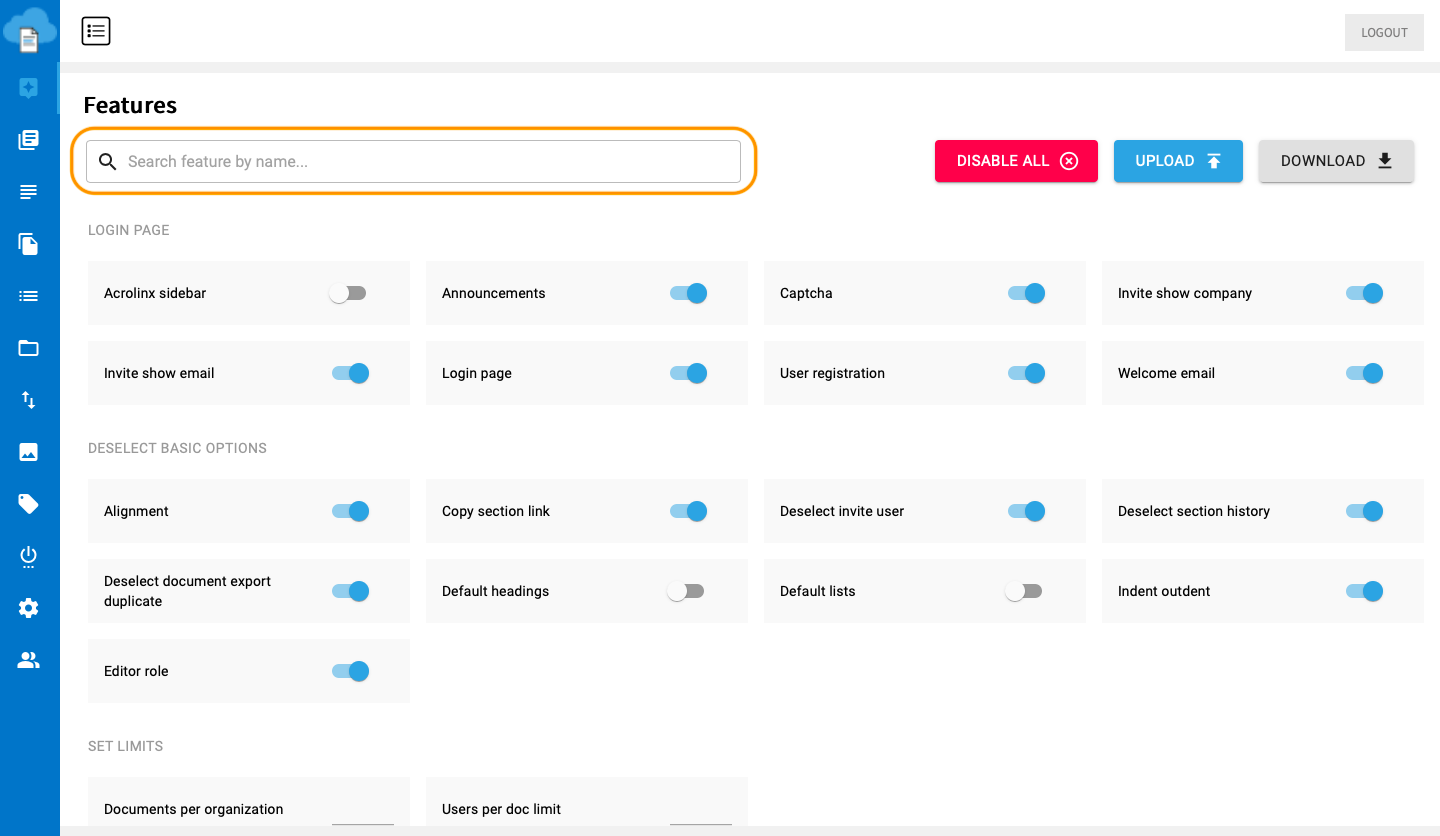Click the LOGIN PAGE section label
This screenshot has width=1440, height=836.
[129, 230]
